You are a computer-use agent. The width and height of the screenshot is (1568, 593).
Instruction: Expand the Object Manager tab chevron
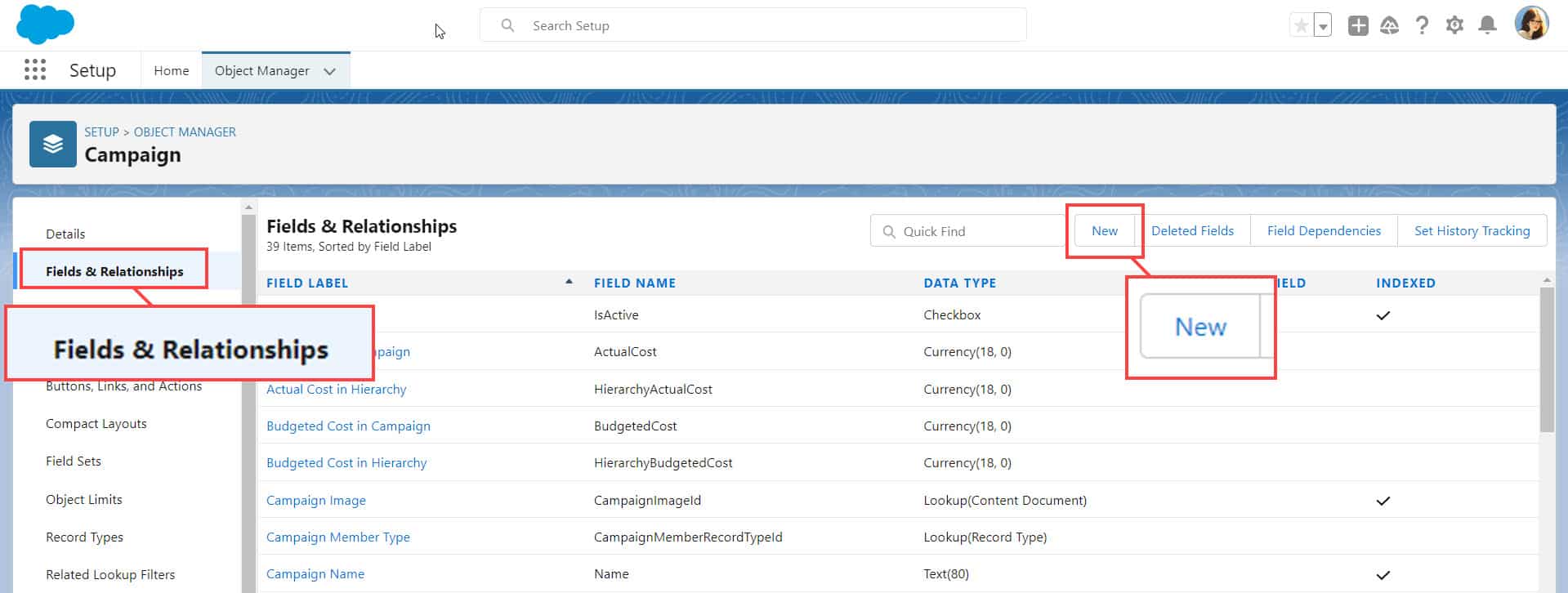point(329,71)
